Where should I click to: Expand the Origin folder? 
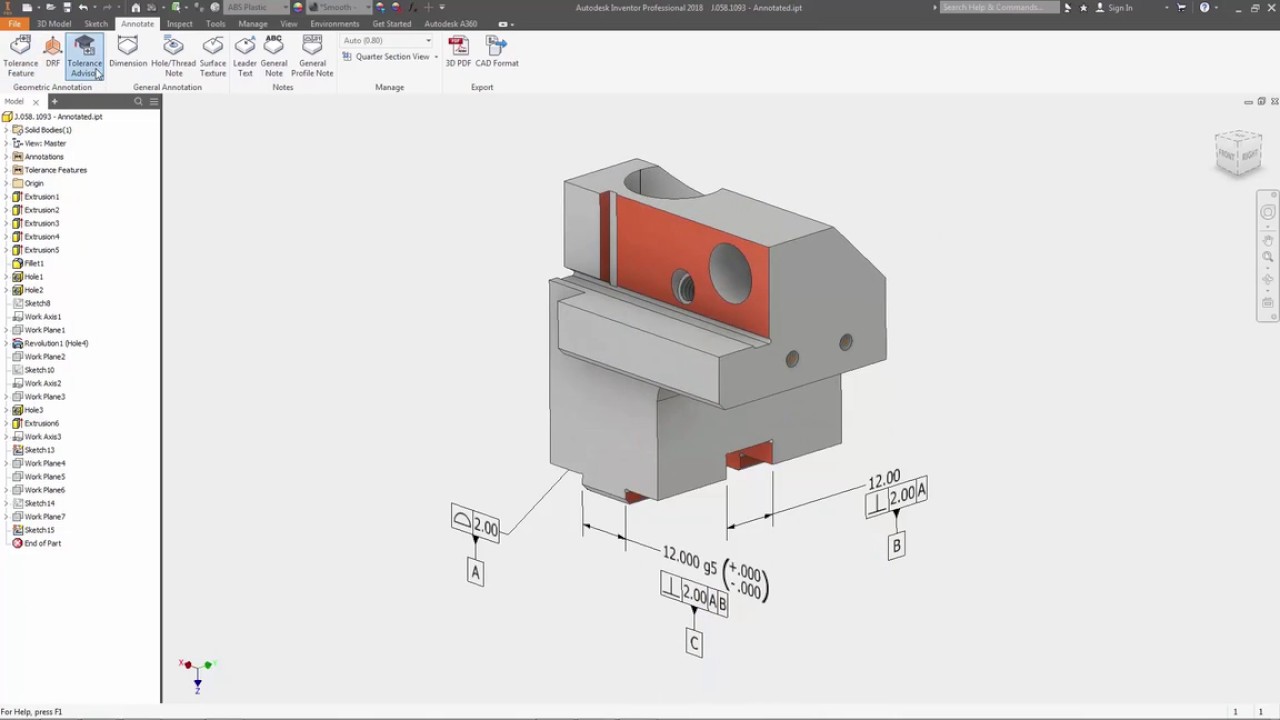6,183
